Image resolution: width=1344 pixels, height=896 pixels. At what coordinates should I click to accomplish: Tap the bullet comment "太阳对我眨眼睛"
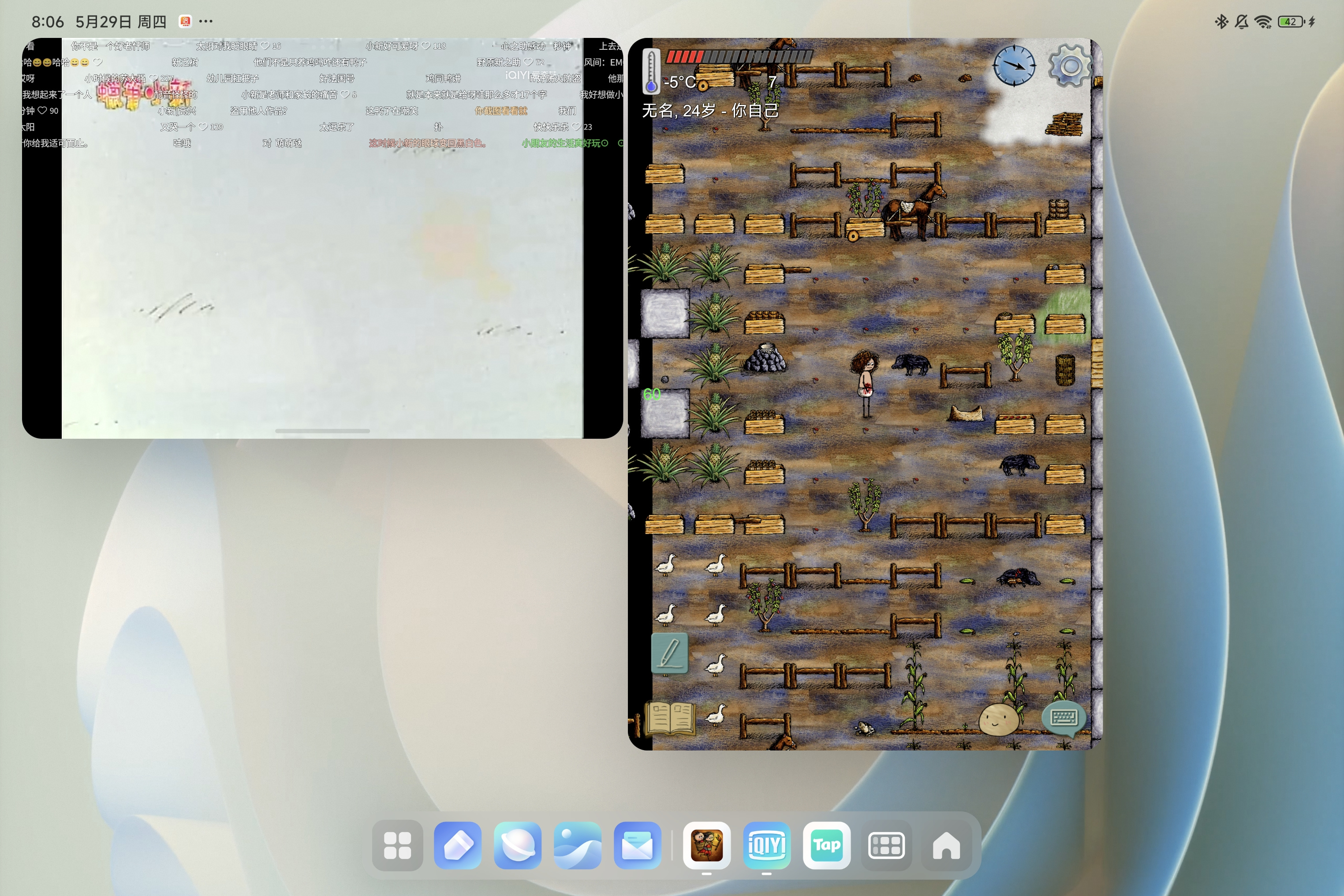pos(227,46)
